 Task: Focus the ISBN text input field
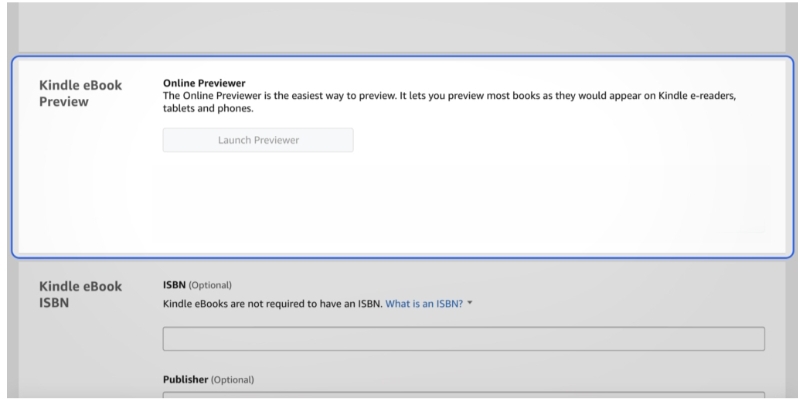[463, 339]
